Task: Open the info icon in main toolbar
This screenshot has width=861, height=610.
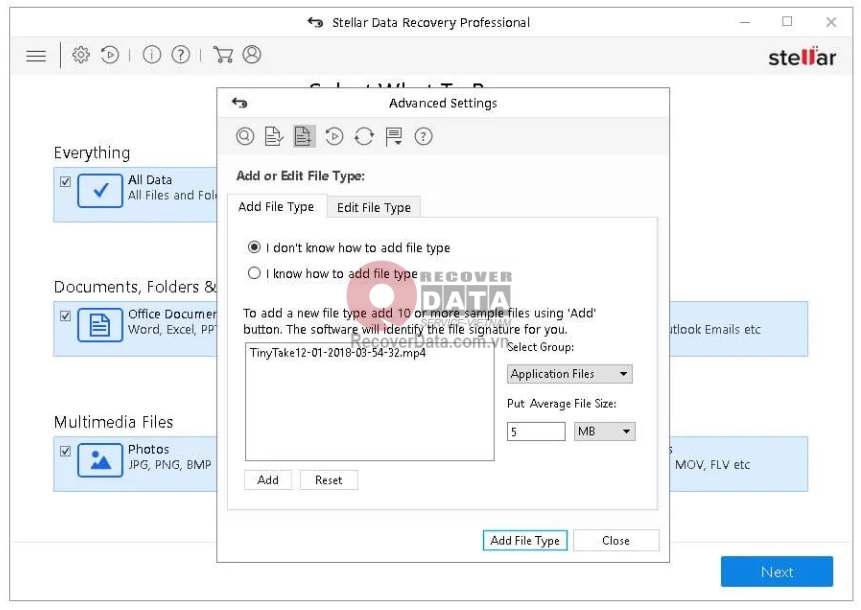Action: 152,54
